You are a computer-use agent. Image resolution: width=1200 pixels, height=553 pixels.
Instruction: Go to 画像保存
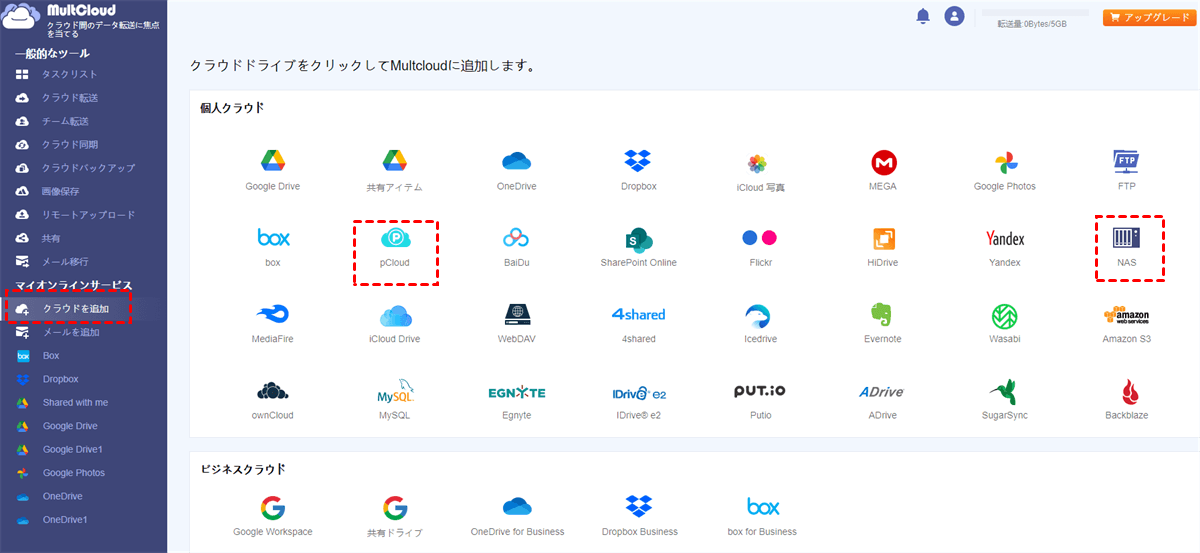click(x=60, y=191)
